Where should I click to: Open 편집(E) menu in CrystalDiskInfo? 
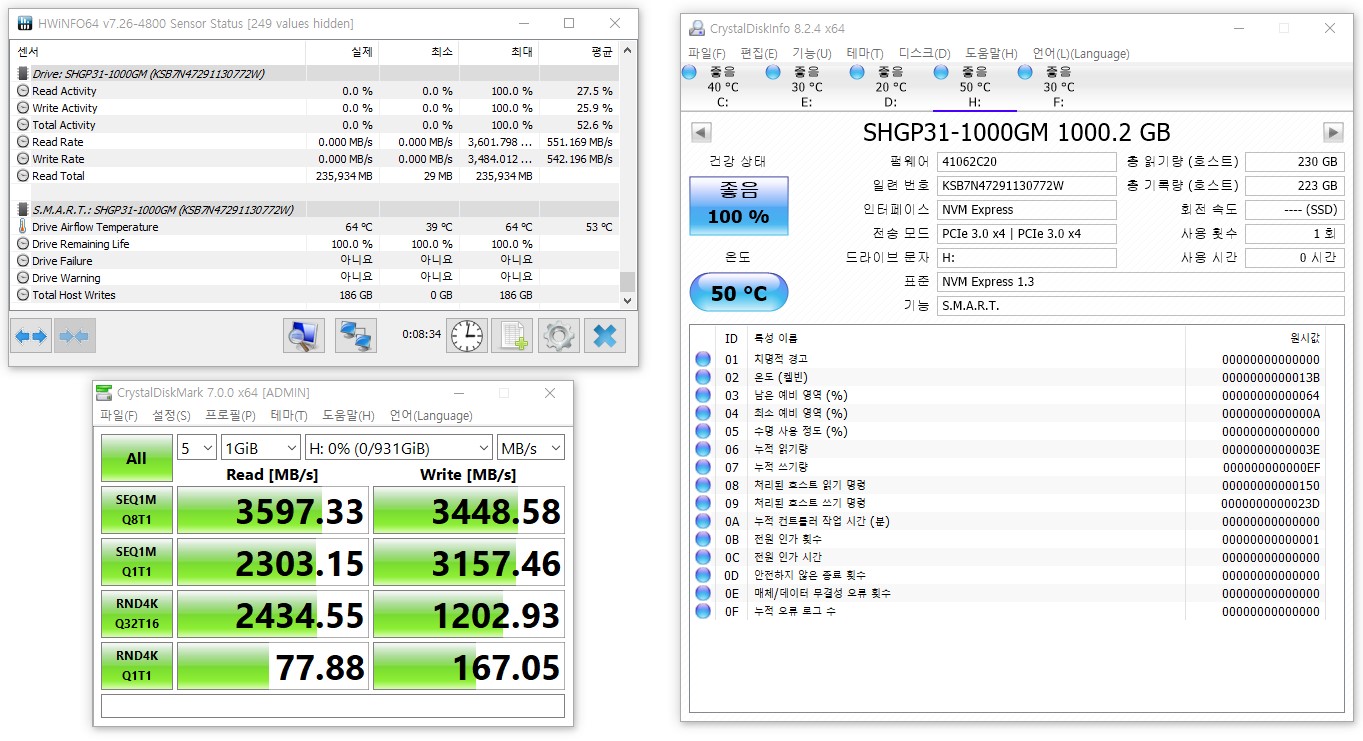(x=759, y=54)
